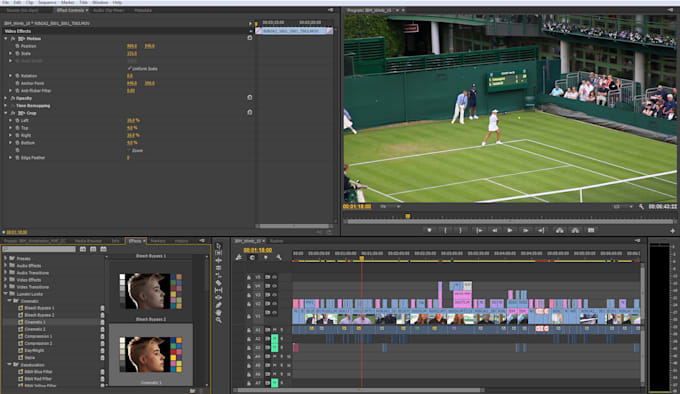The width and height of the screenshot is (680, 394).
Task: Click Go to Out point button
Action: [541, 231]
